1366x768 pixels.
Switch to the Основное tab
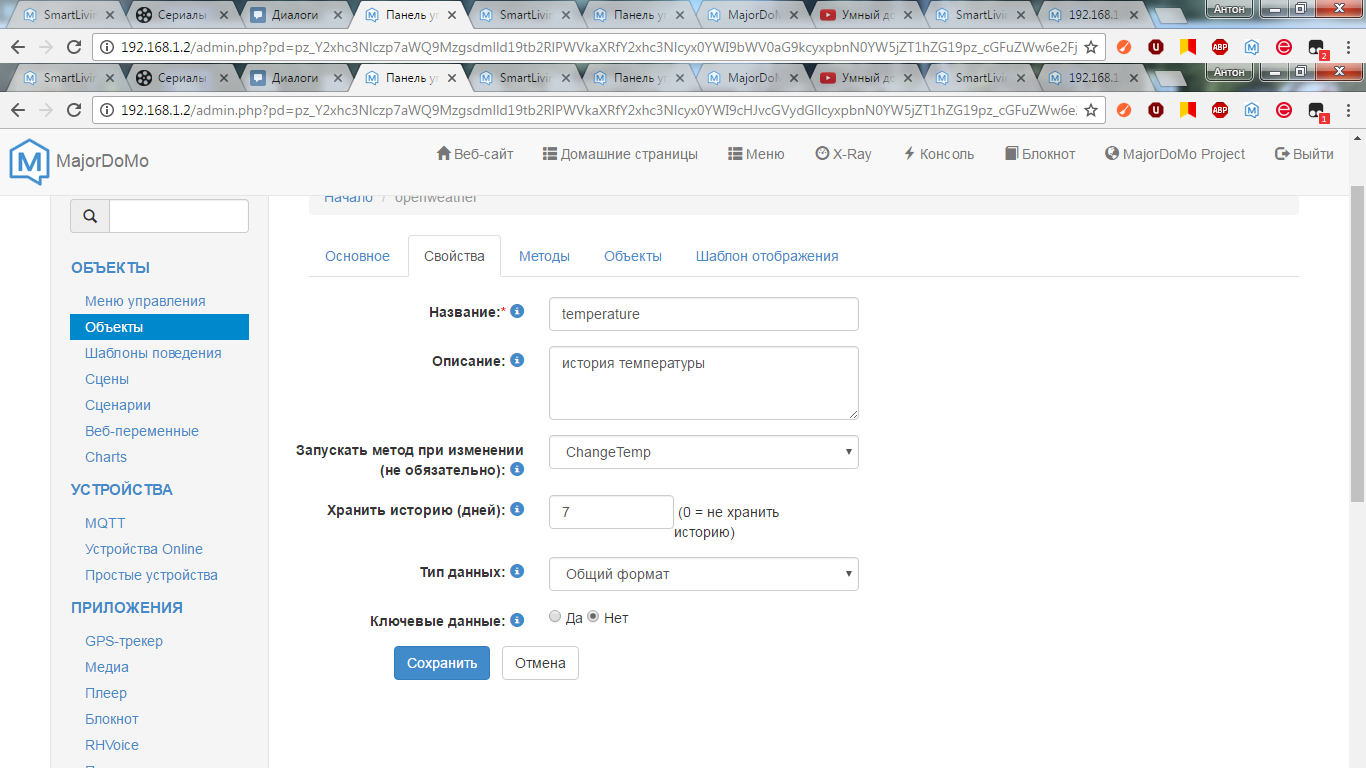(x=357, y=256)
